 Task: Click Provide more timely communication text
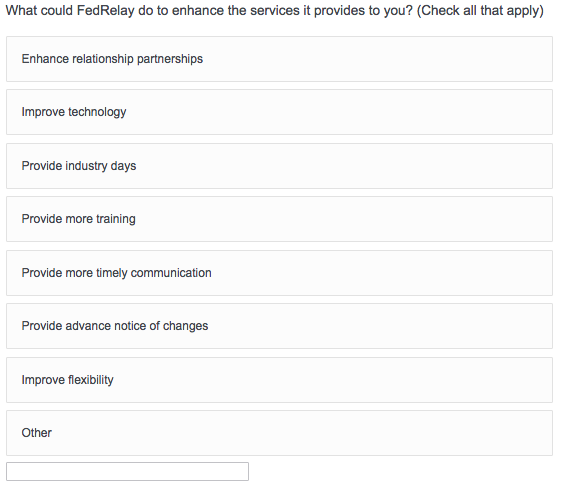pos(116,273)
